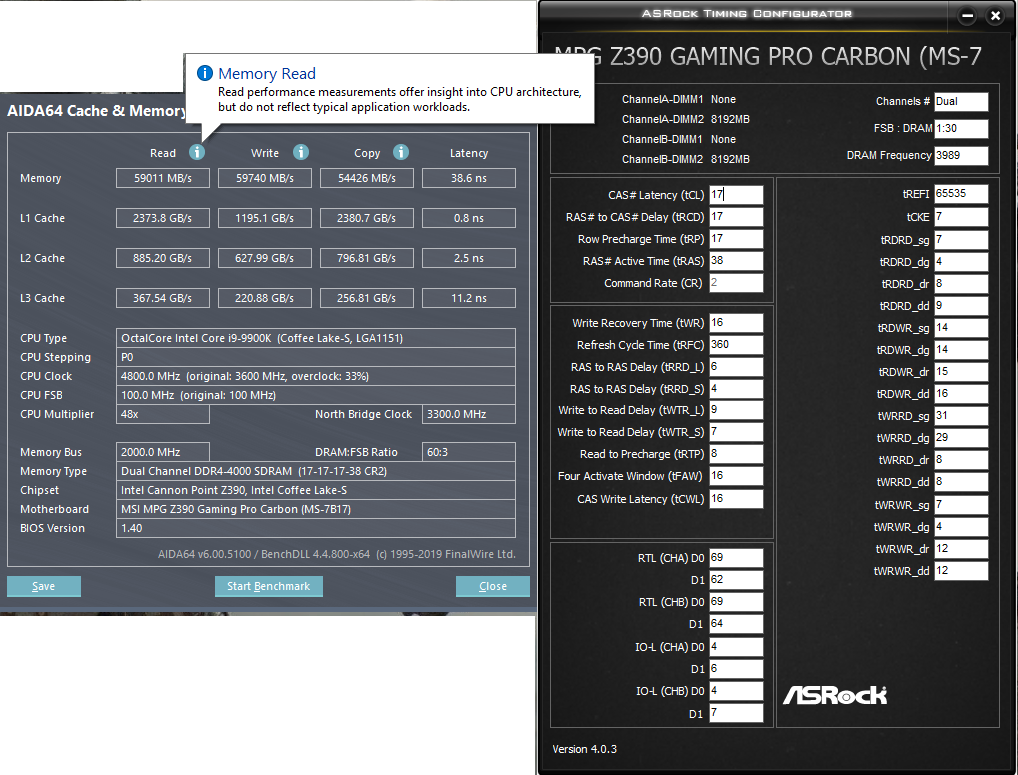Click the tWRRD_sg field showing 31

(961, 416)
